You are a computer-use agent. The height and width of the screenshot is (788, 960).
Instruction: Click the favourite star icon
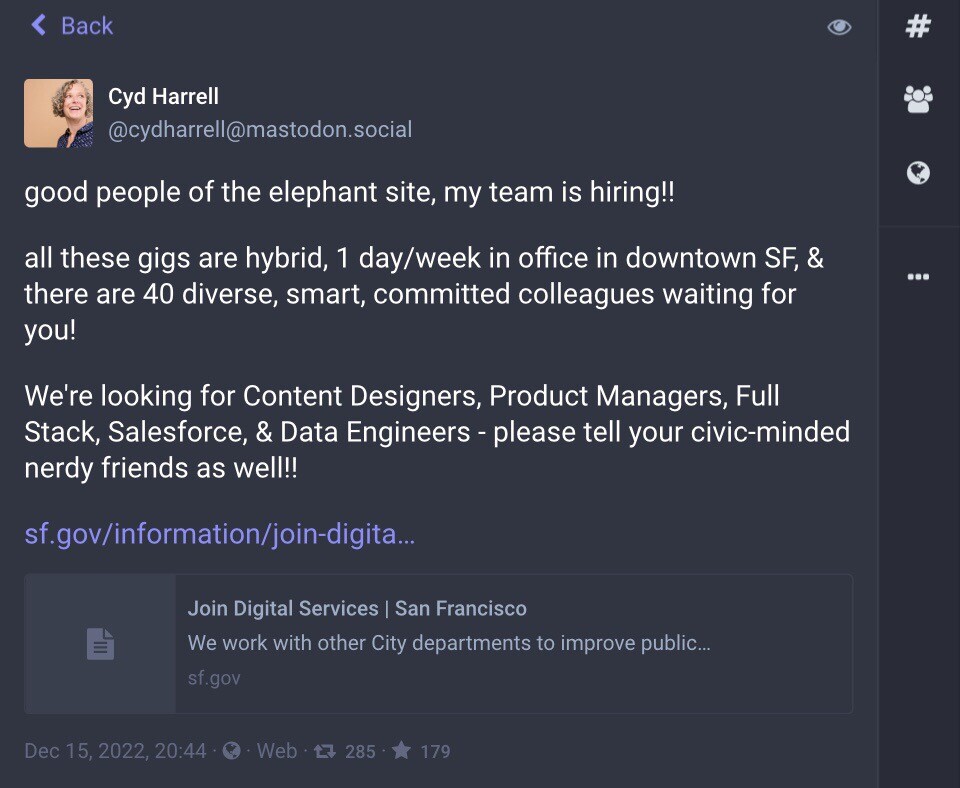(x=401, y=751)
